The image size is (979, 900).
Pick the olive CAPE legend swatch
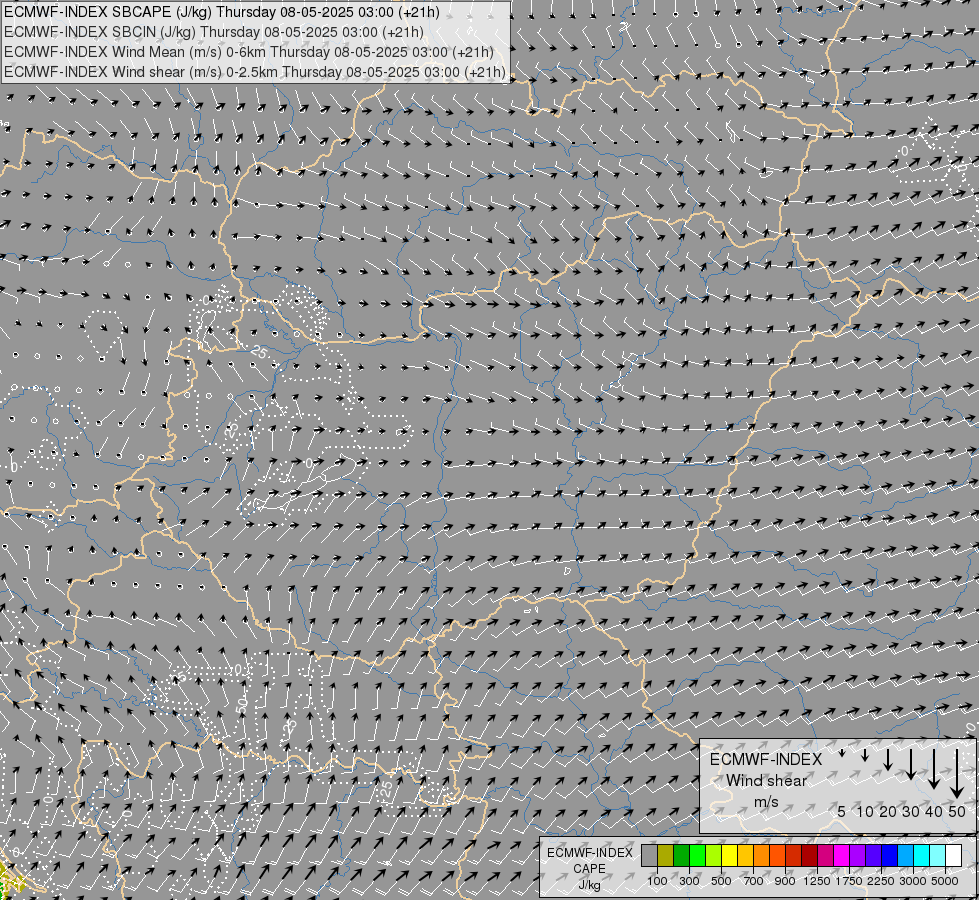pos(666,855)
